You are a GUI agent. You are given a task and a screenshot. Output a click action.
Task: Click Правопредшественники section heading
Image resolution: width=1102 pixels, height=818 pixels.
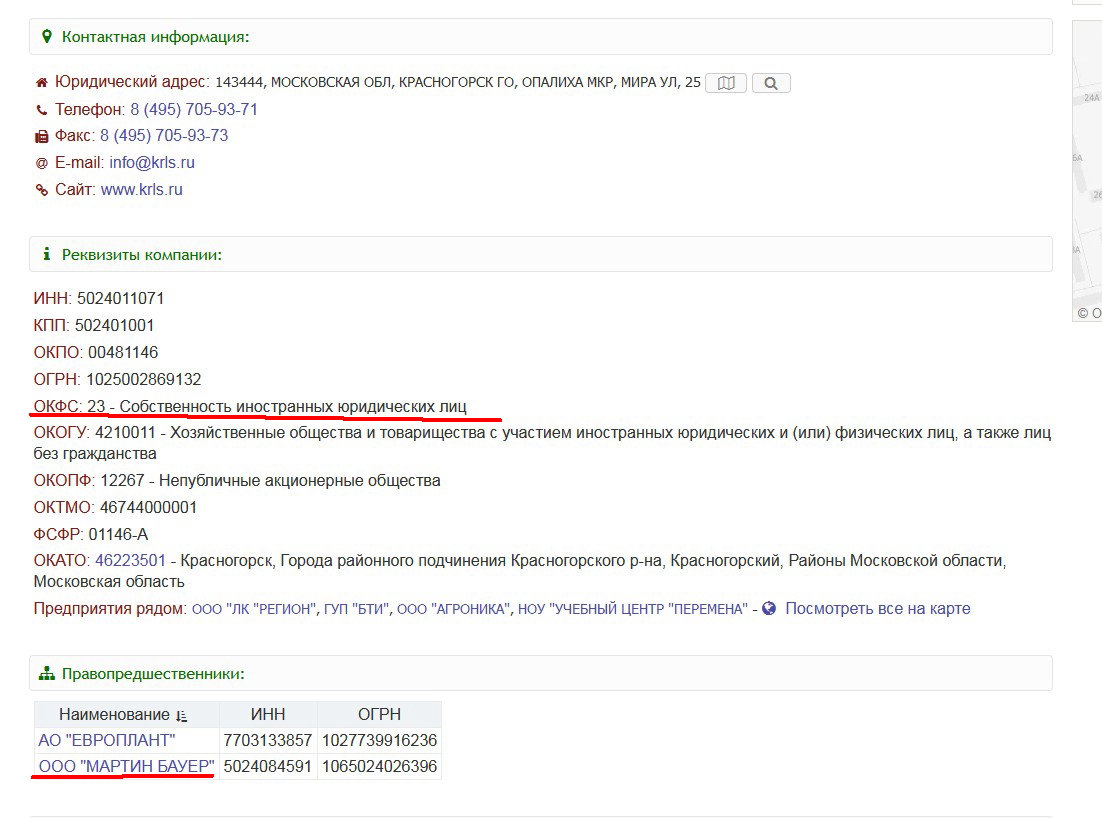click(153, 673)
